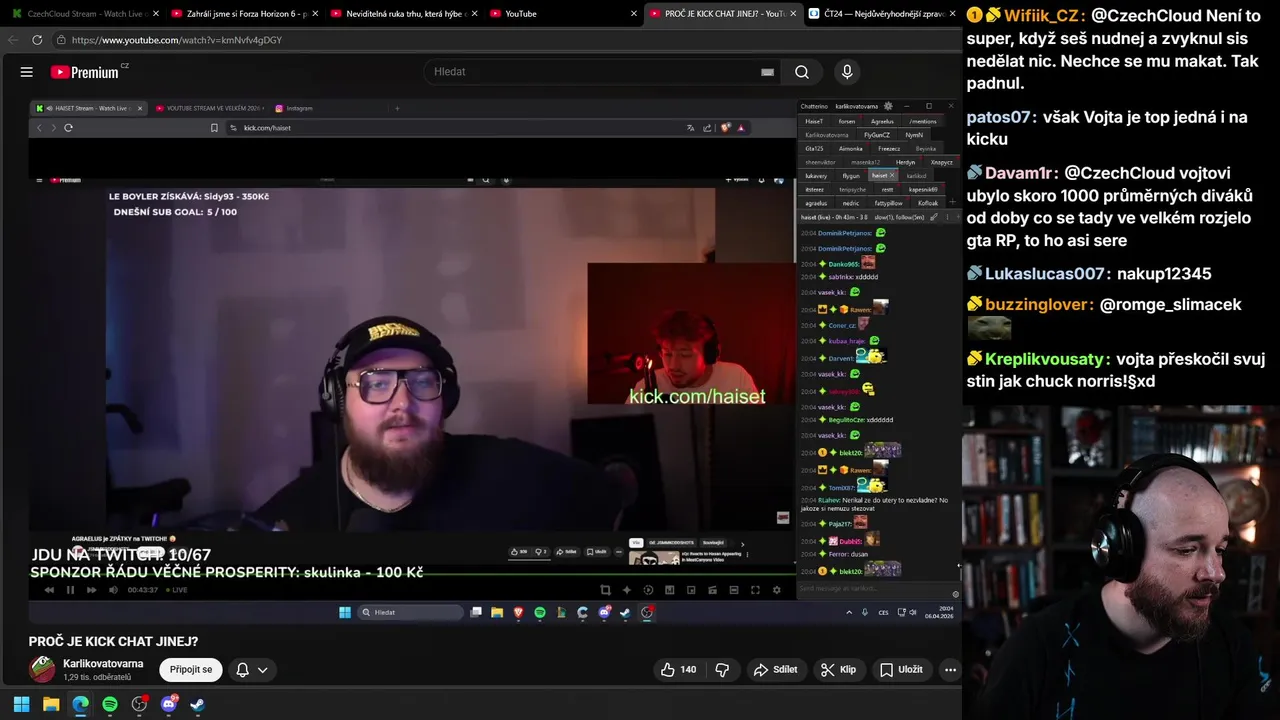Toggle embedded player fullscreen icon in video

pyautogui.click(x=755, y=590)
